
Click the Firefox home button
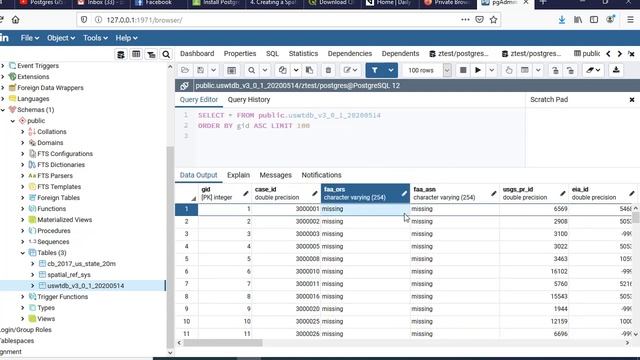click(x=16, y=20)
